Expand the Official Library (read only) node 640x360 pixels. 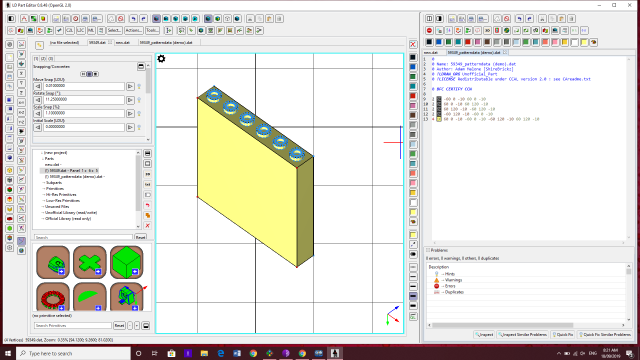43,219
